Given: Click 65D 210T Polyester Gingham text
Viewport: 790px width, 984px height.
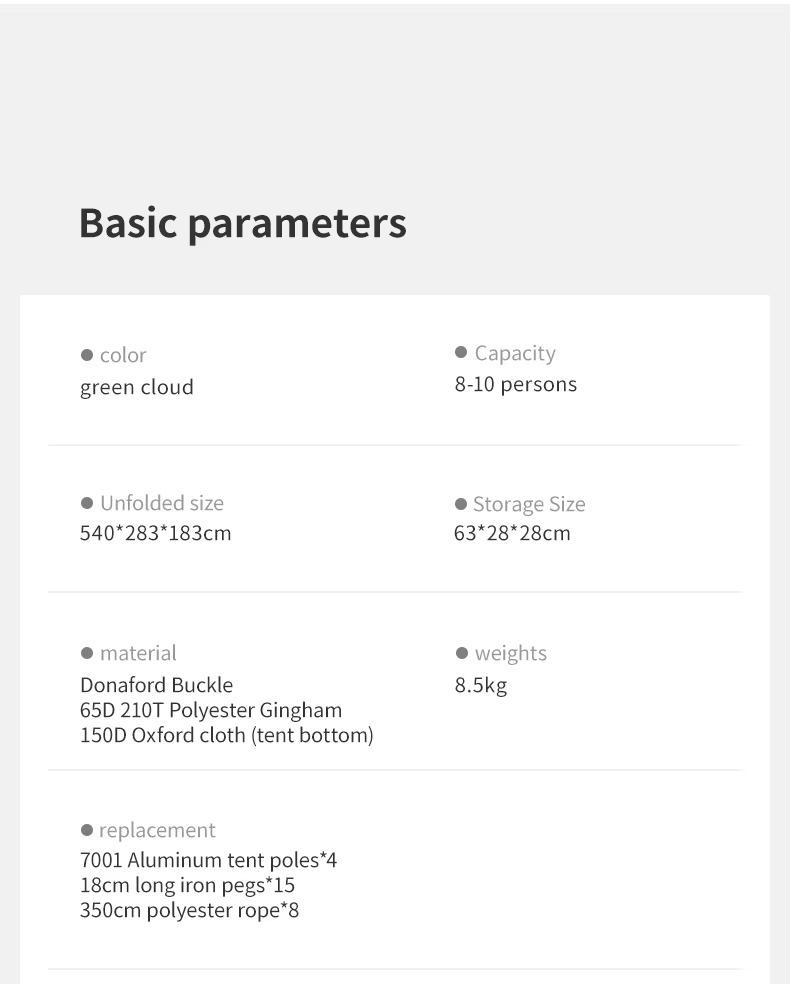Looking at the screenshot, I should point(211,710).
